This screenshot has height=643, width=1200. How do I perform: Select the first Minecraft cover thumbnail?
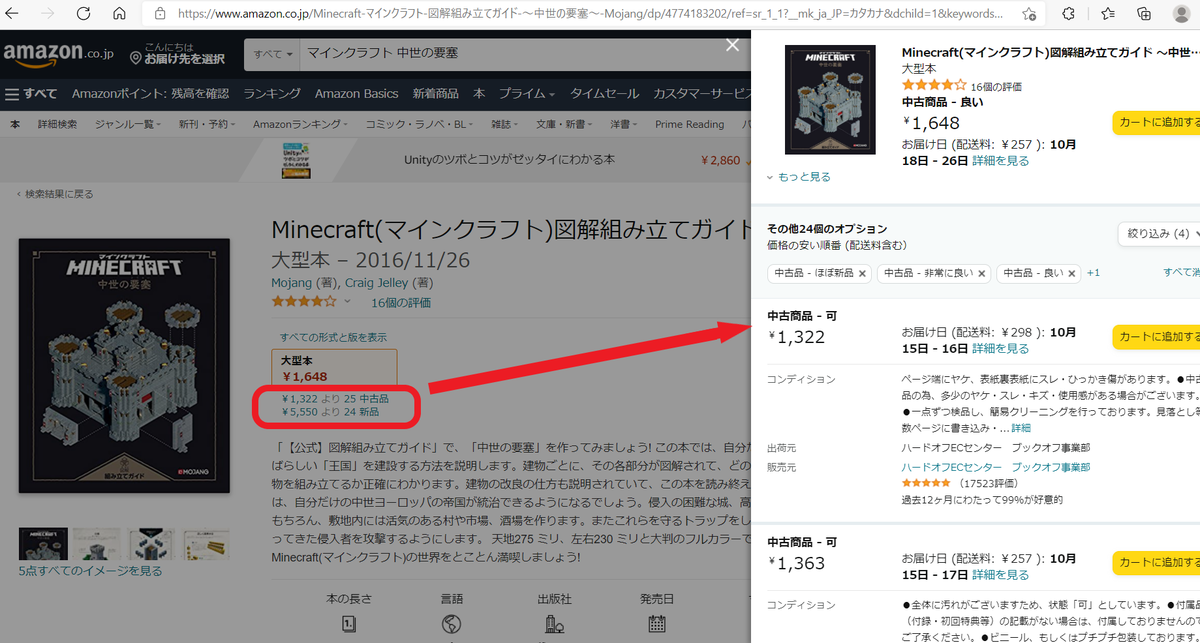click(44, 544)
